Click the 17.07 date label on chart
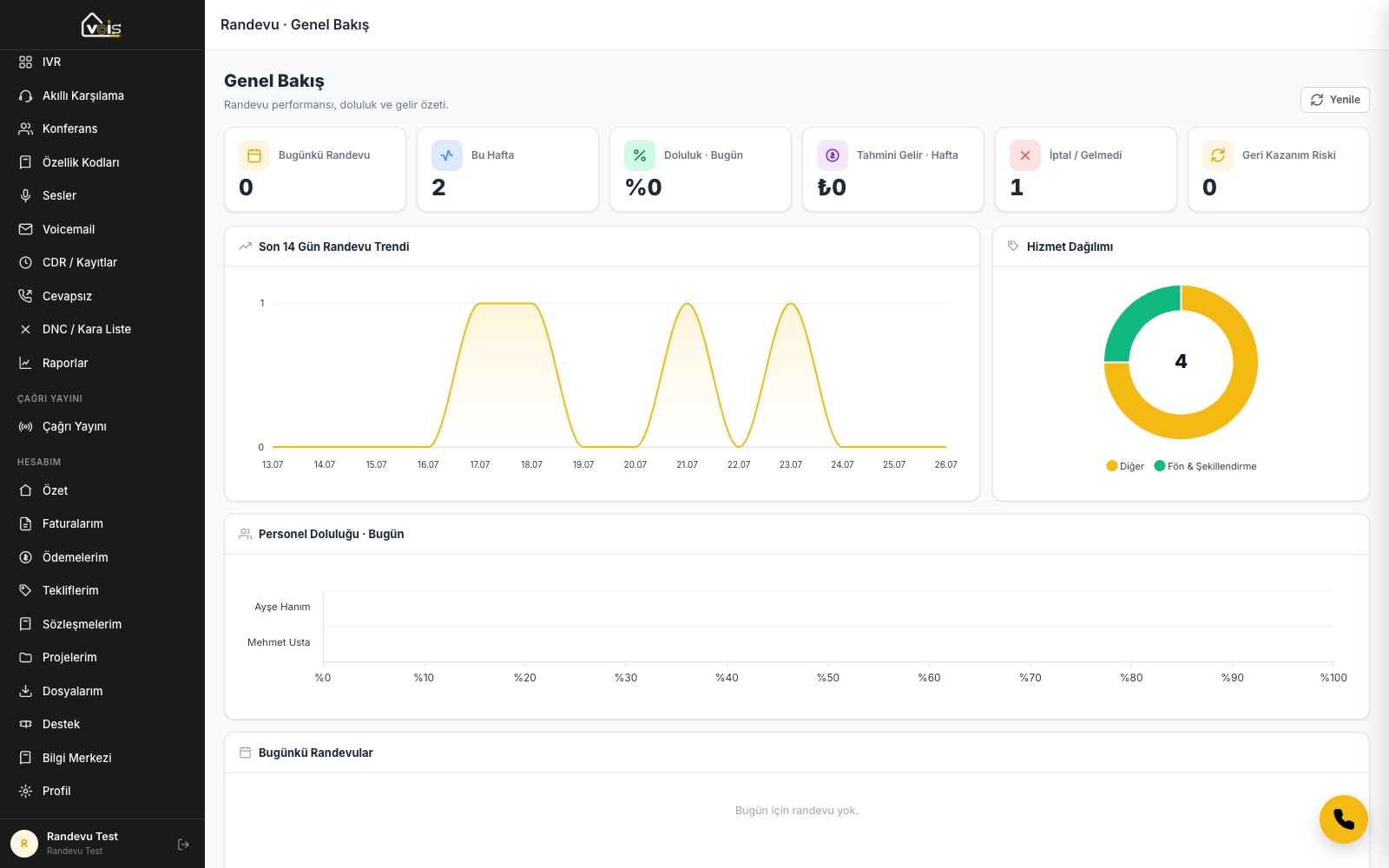1389x868 pixels. (x=480, y=464)
